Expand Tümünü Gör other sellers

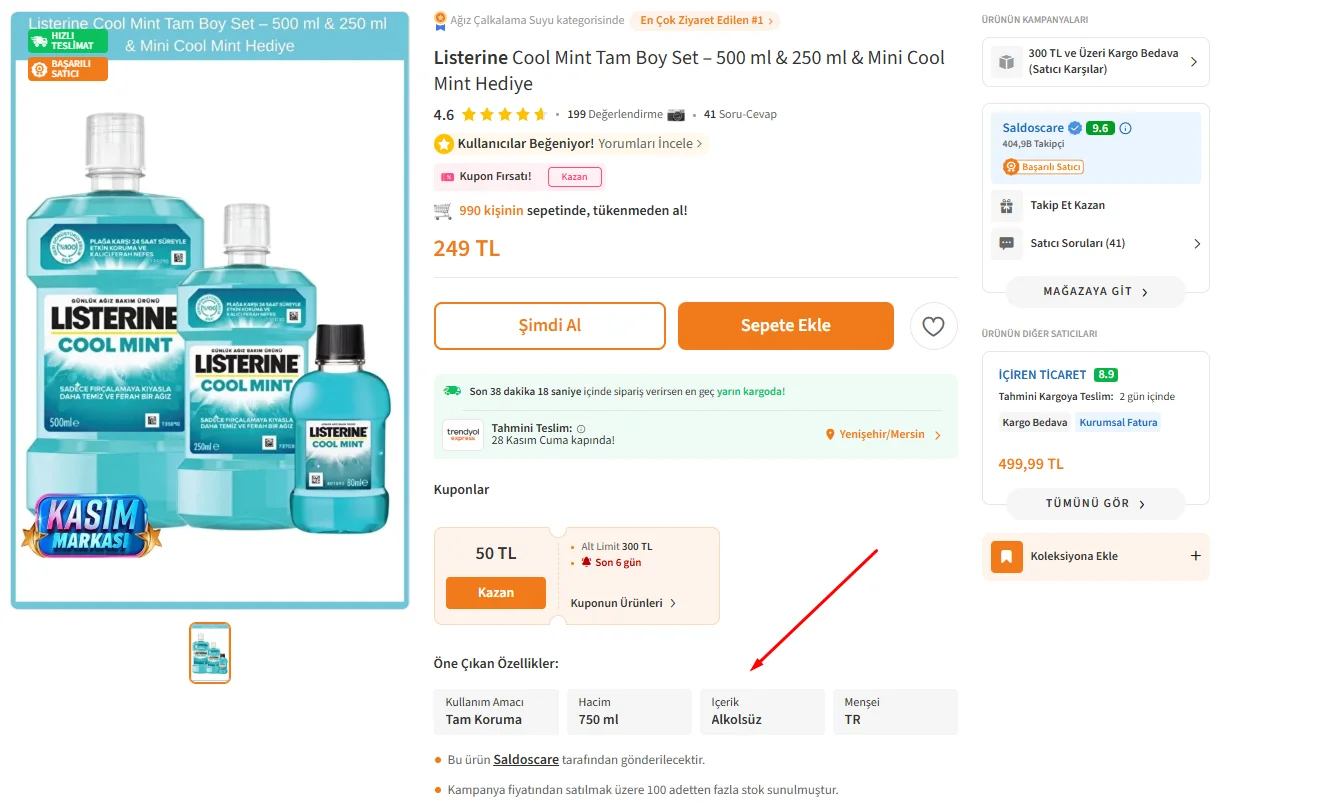click(x=1095, y=504)
